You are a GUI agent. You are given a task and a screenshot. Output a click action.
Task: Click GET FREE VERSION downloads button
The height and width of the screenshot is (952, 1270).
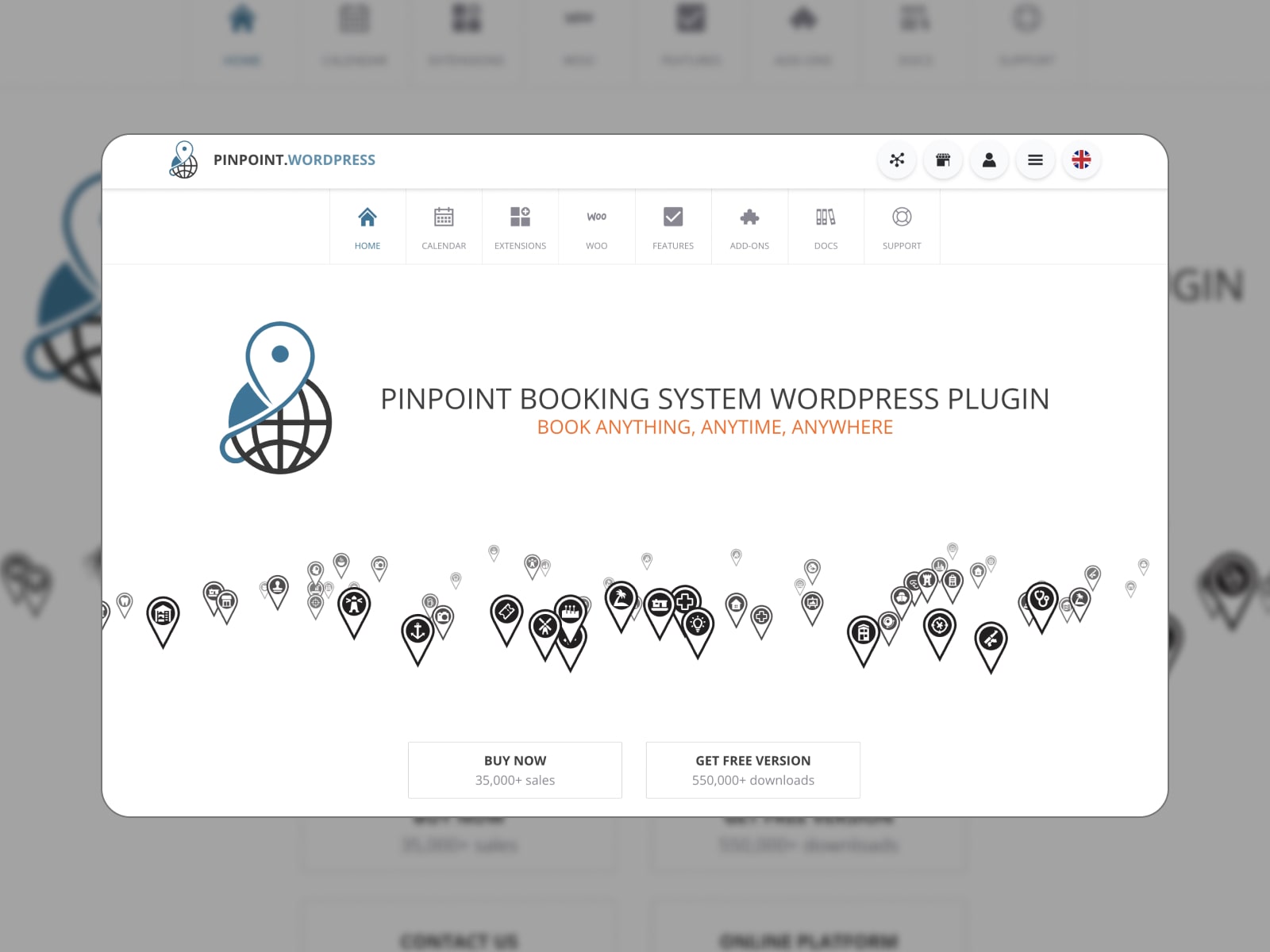point(753,770)
